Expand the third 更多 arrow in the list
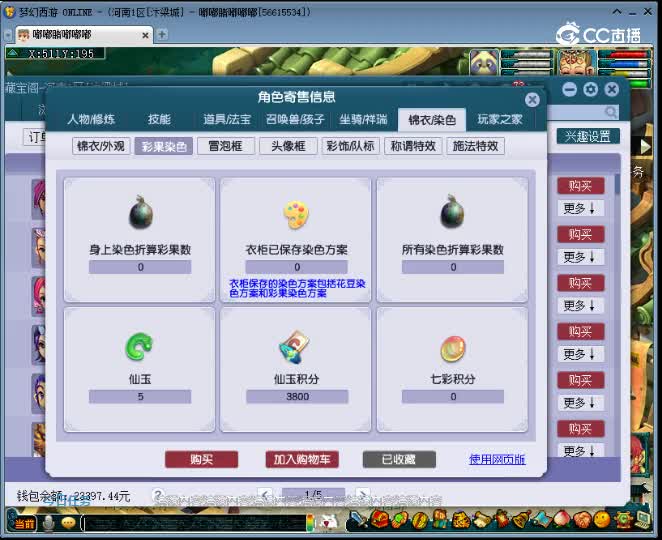The height and width of the screenshot is (540, 662). pos(579,305)
